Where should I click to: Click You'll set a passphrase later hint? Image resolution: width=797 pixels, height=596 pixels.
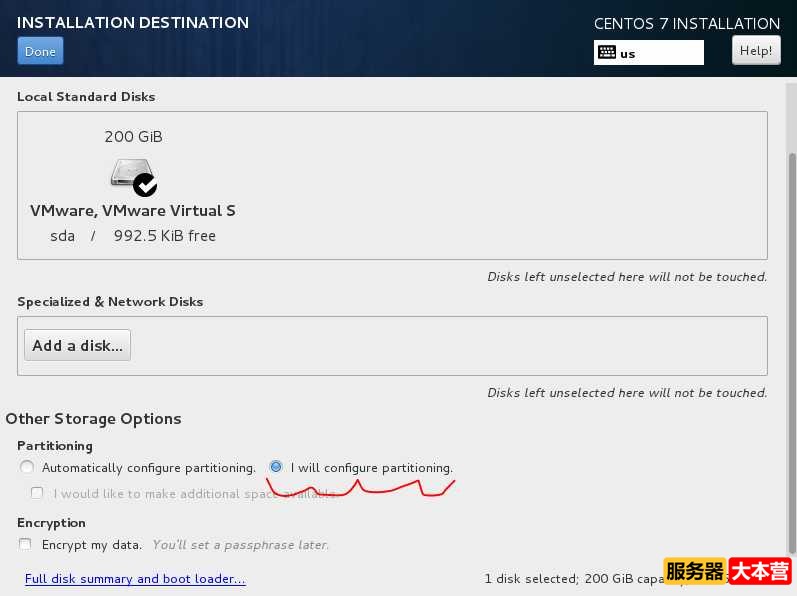click(240, 545)
